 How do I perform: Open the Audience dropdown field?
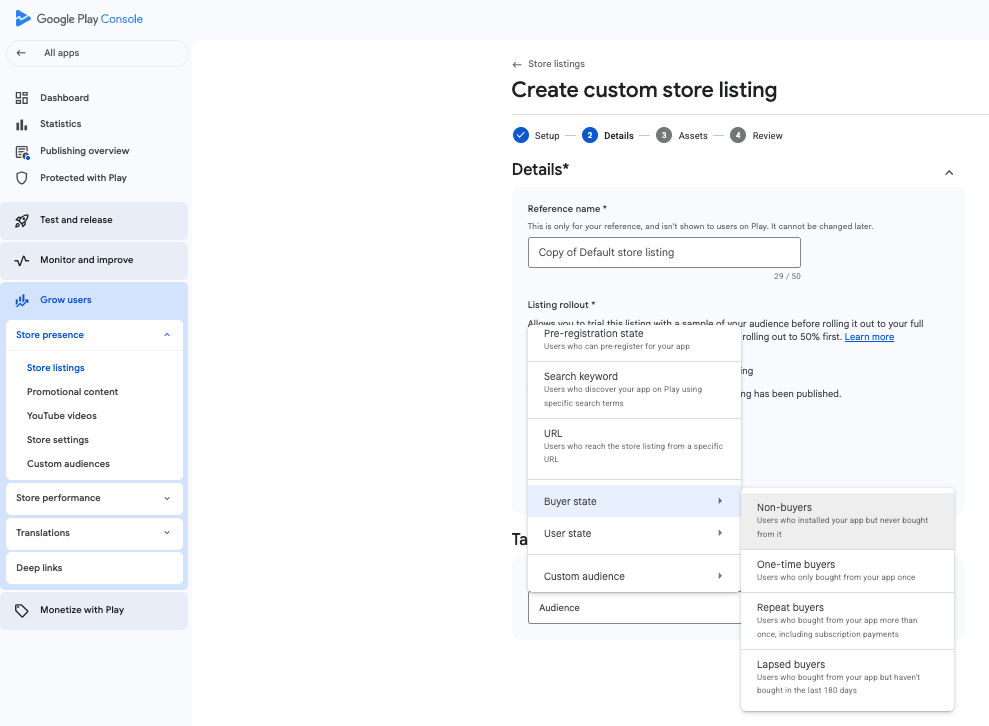click(634, 608)
